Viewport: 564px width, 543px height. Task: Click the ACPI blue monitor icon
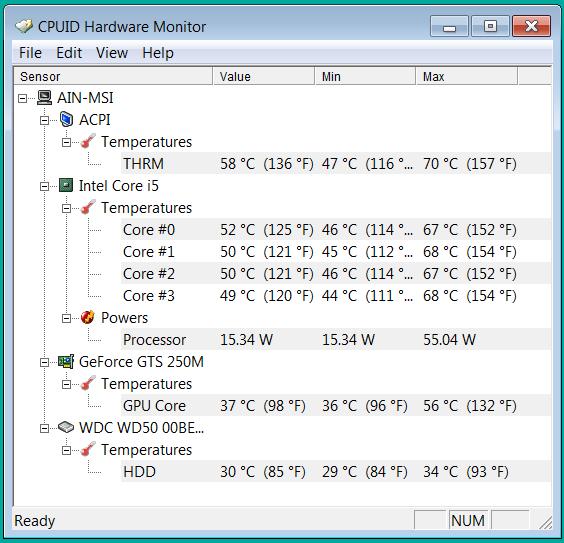66,120
